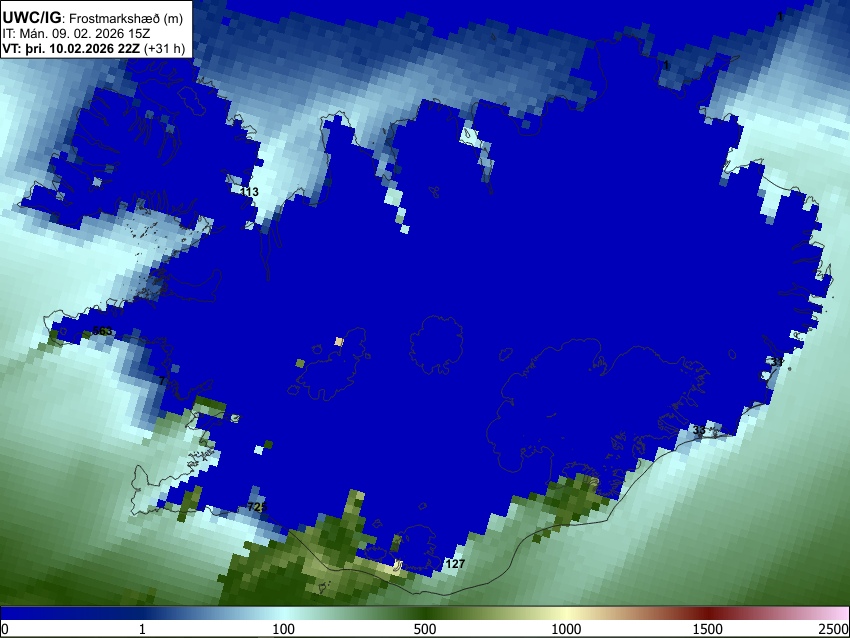Click the '(+31 h)' forecast offset text

tap(165, 48)
